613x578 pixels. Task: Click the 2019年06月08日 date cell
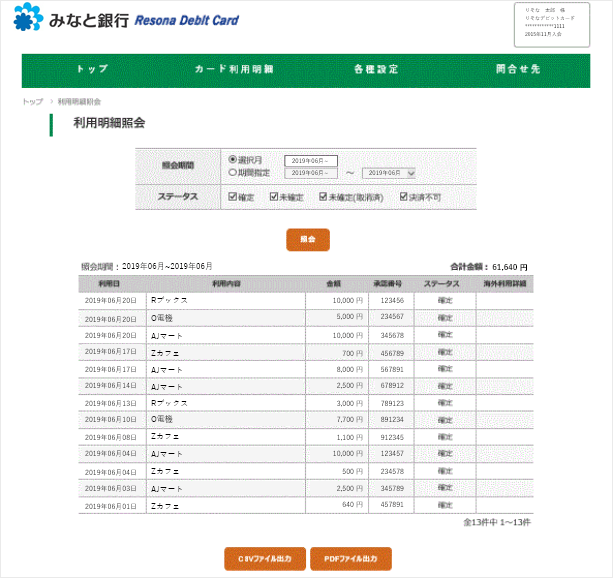(111, 437)
